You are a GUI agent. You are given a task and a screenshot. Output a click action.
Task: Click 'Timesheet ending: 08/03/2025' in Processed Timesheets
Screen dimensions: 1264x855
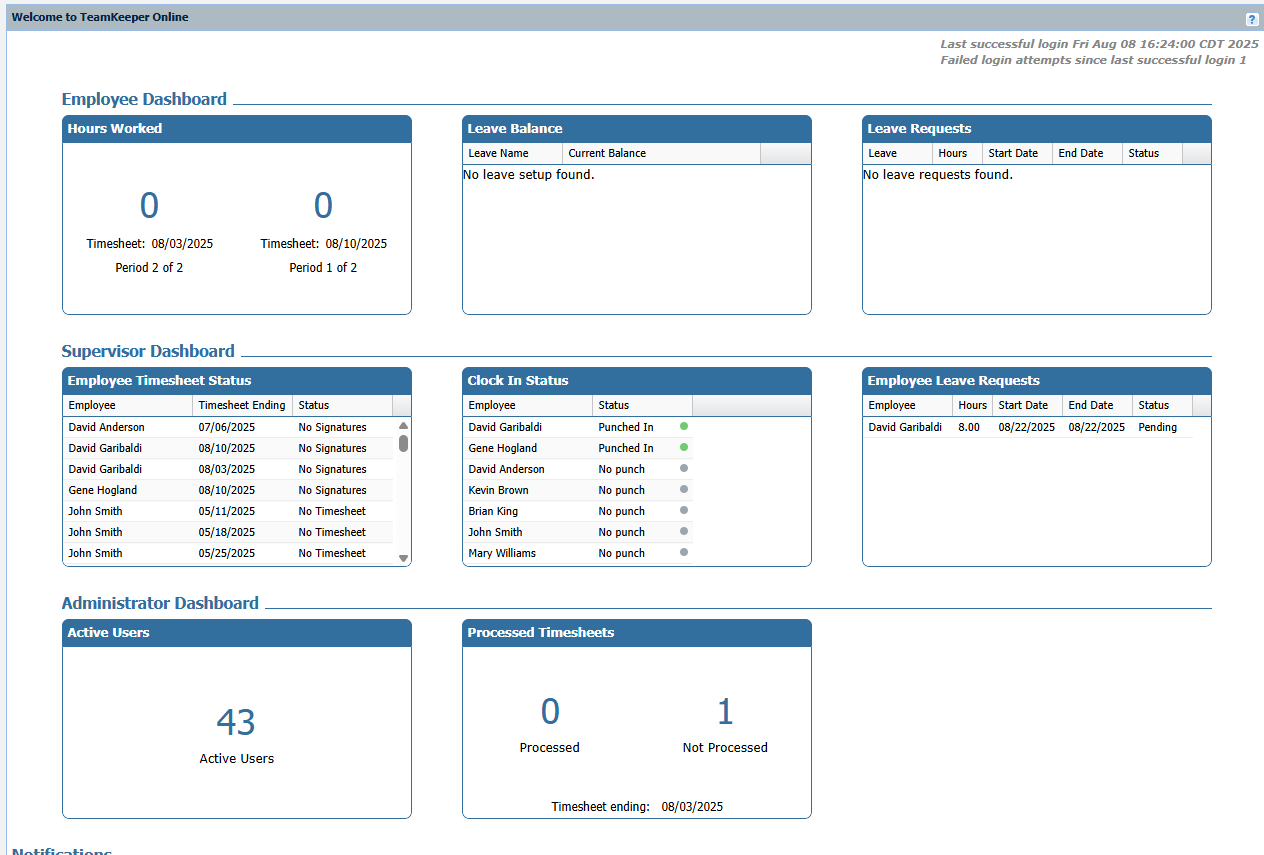click(x=637, y=806)
